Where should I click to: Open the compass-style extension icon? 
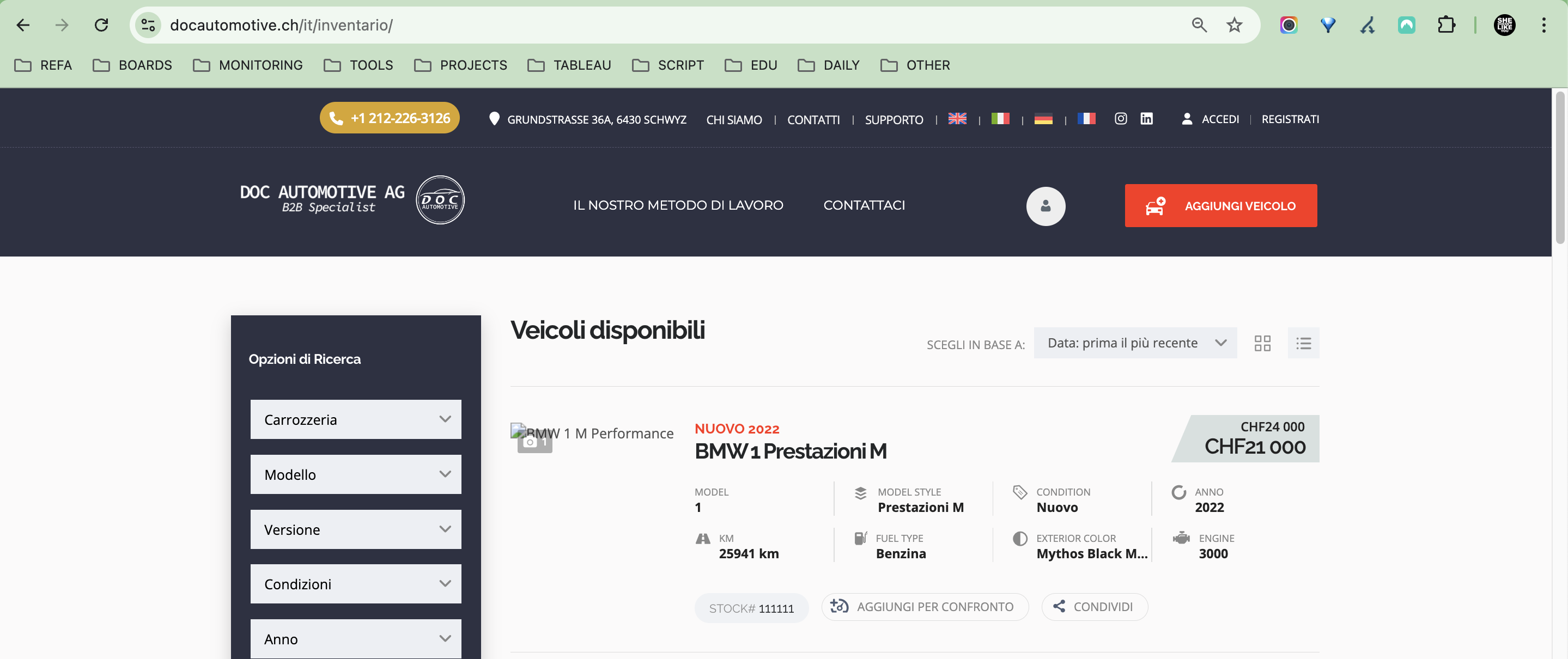coord(1367,25)
